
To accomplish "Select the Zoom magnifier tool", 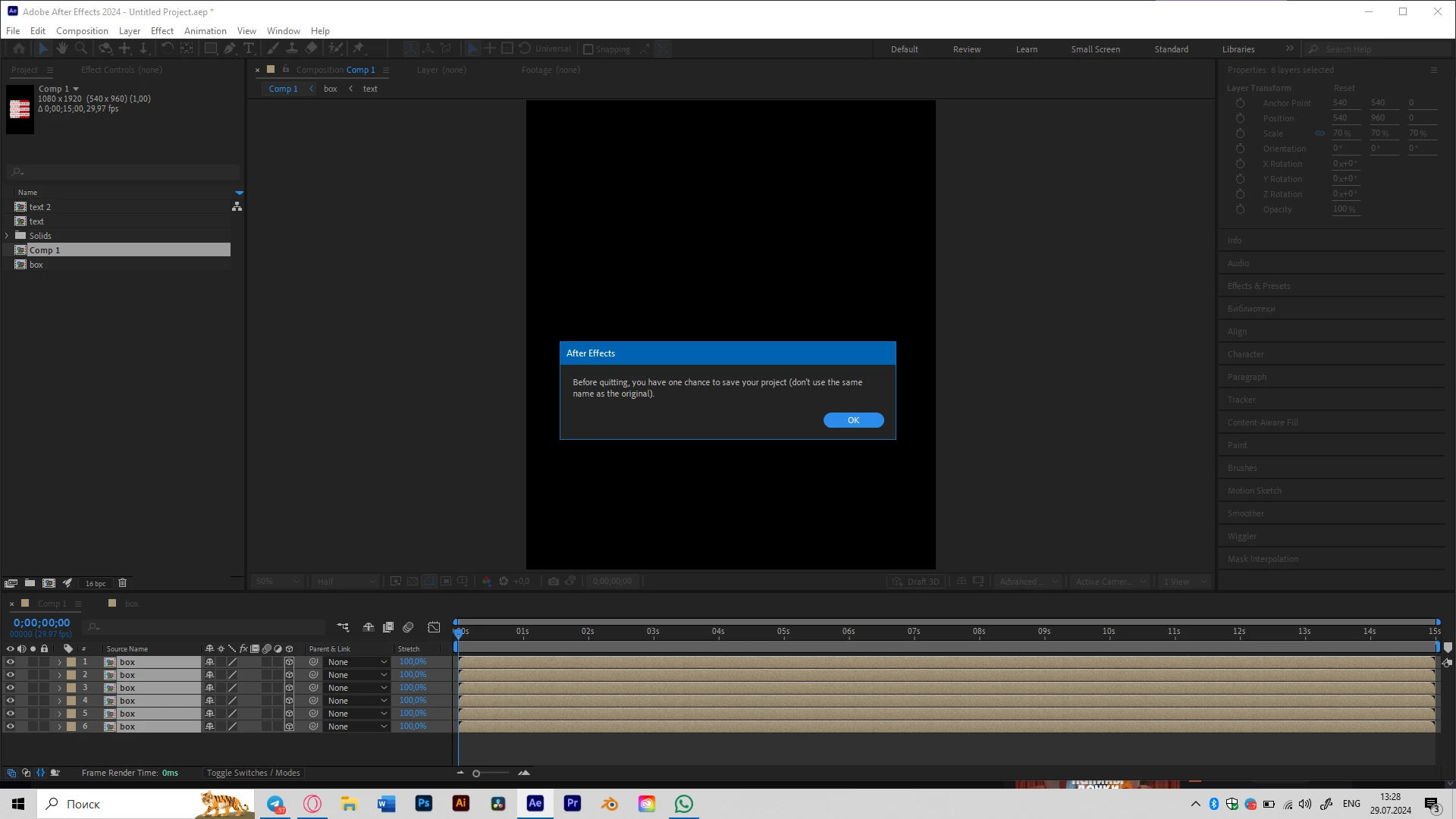I will point(81,49).
